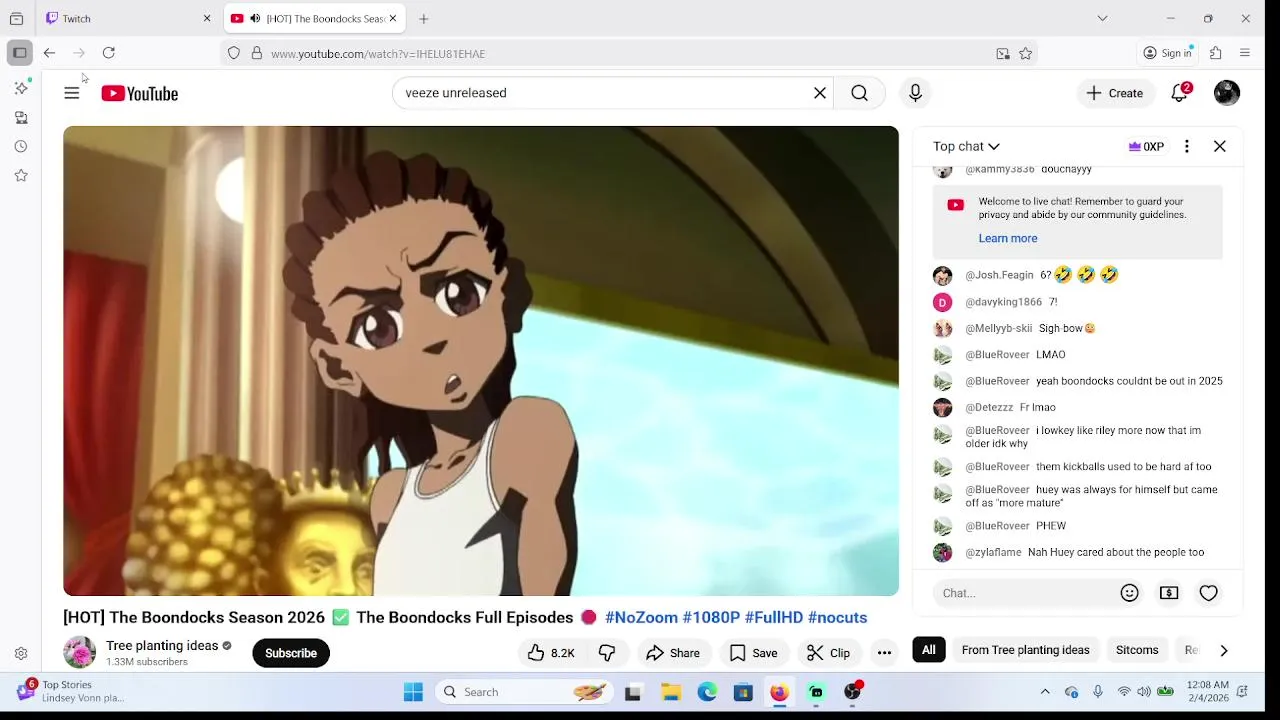Mute the YouTube tab via speaker icon

tap(255, 18)
